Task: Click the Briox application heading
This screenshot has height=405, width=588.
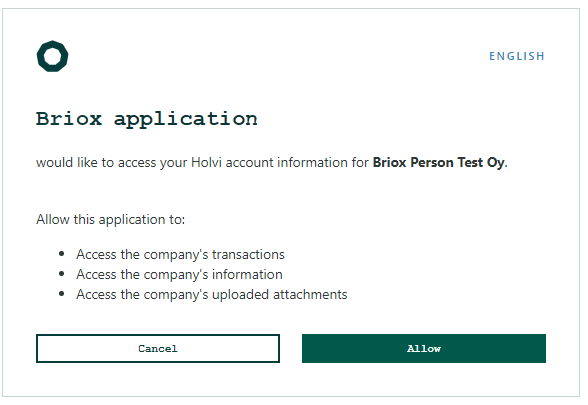Action: [147, 119]
